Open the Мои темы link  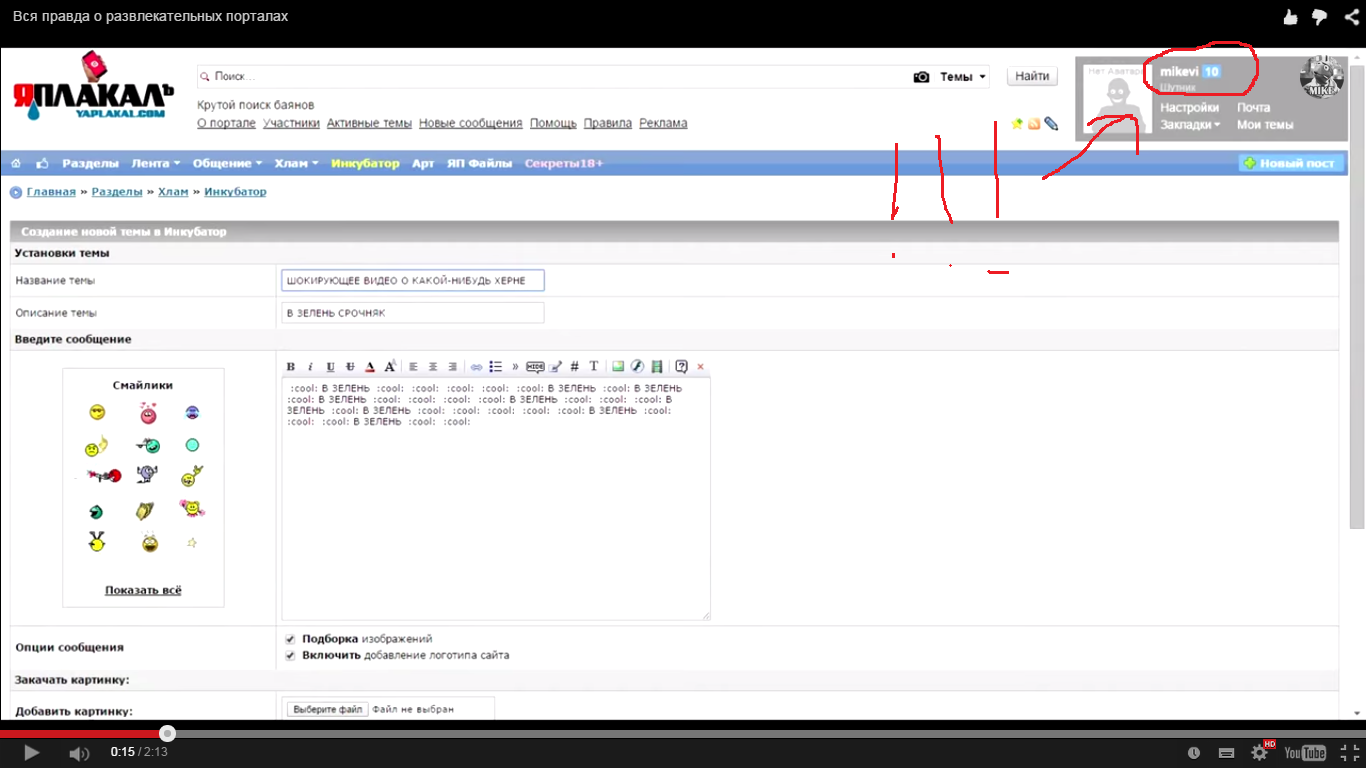[1265, 125]
